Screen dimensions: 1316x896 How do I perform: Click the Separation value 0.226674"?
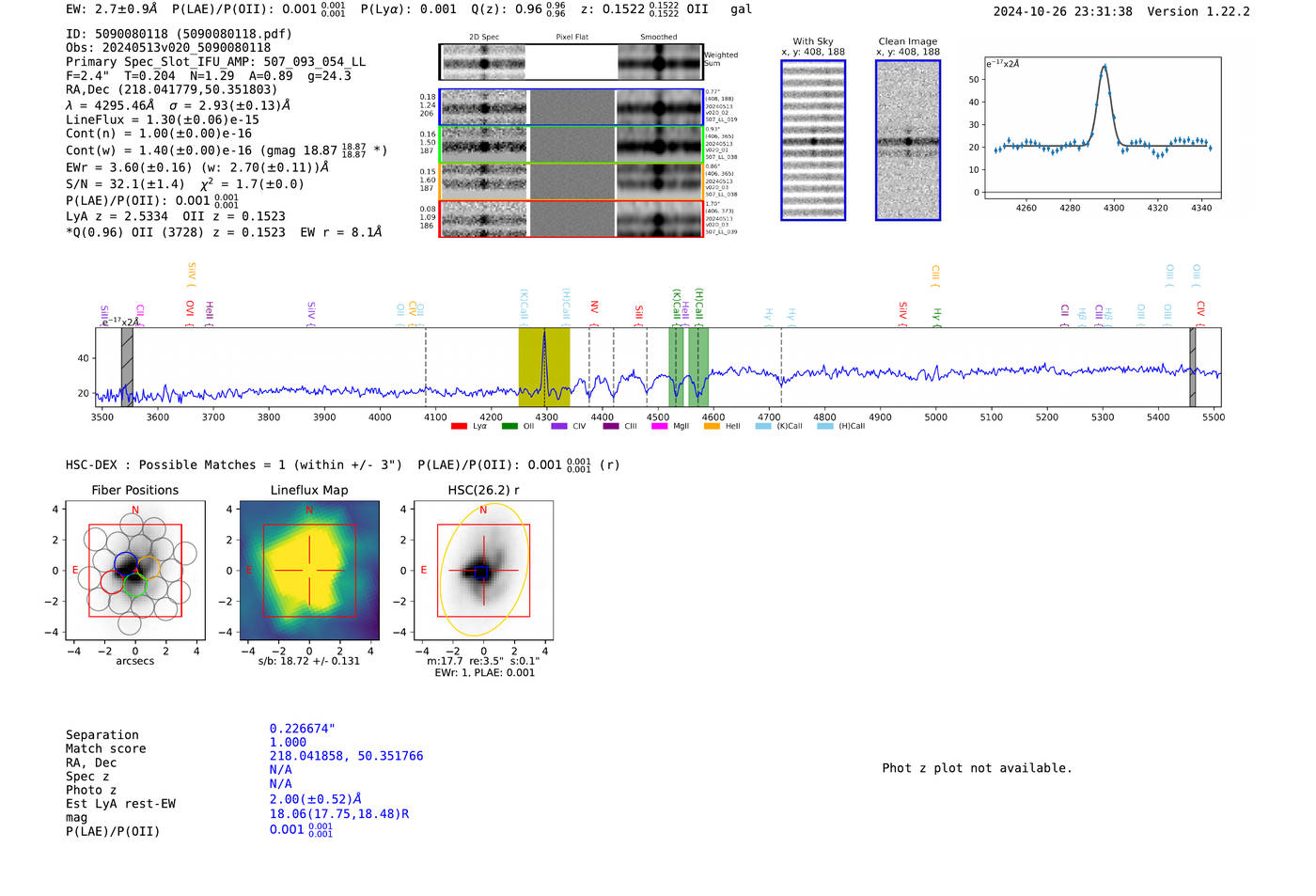303,729
